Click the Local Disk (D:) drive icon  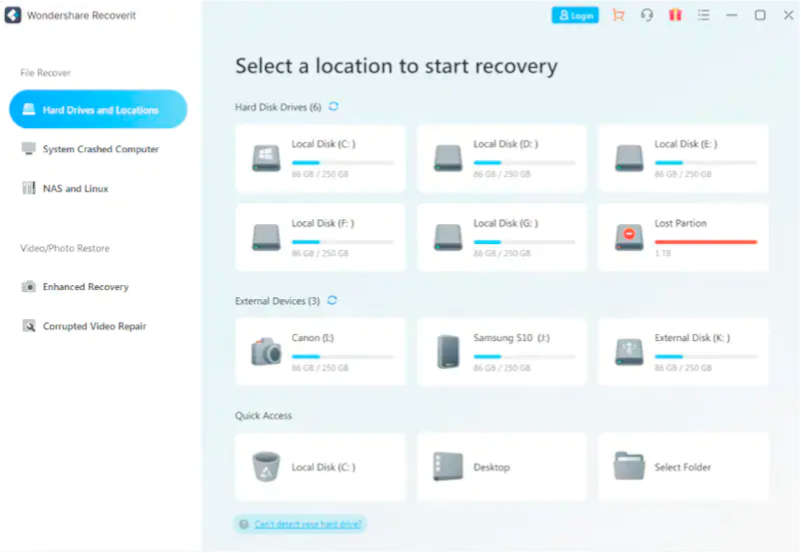pos(448,158)
